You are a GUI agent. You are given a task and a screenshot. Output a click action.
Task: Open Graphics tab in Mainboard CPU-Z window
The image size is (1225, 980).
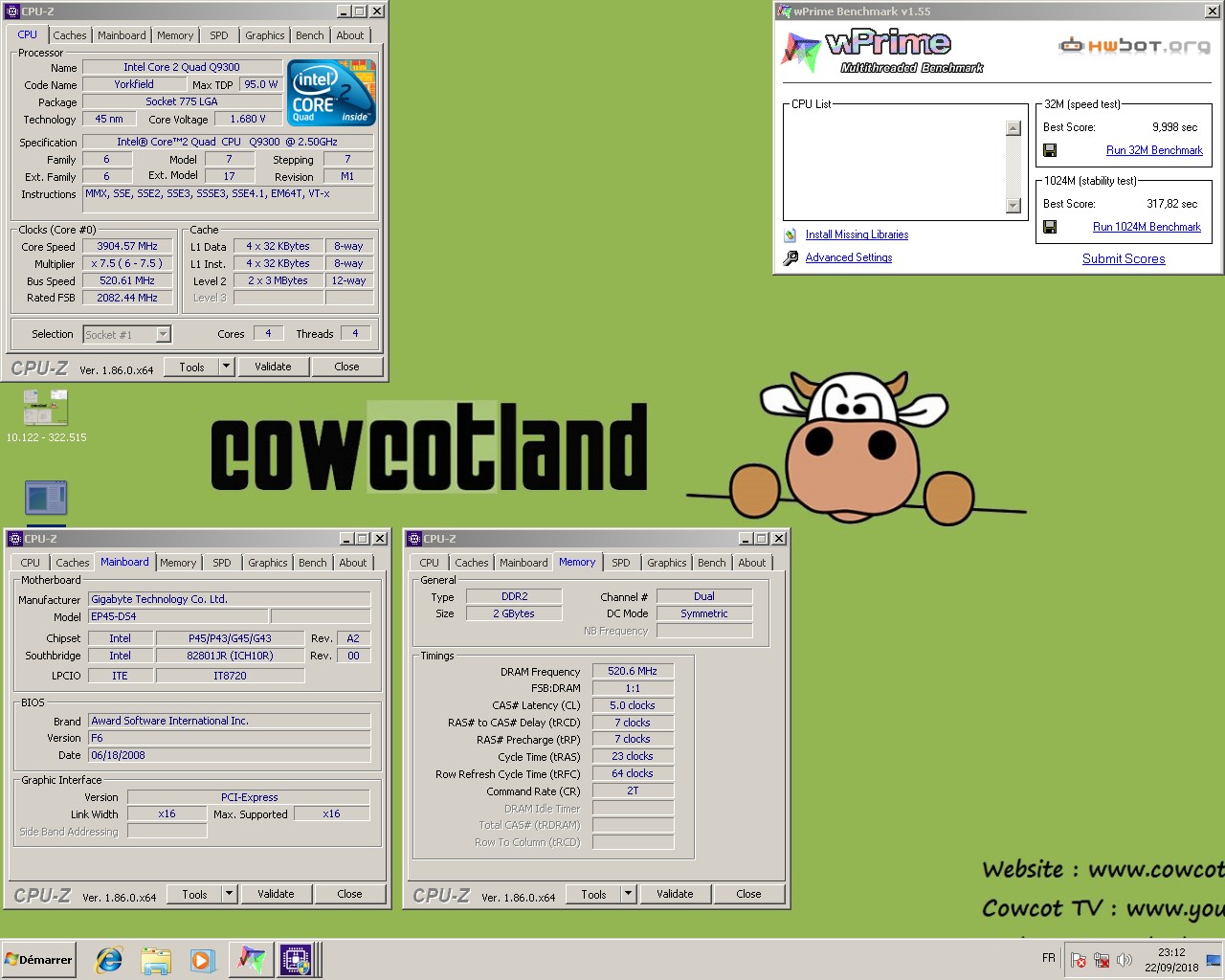268,563
